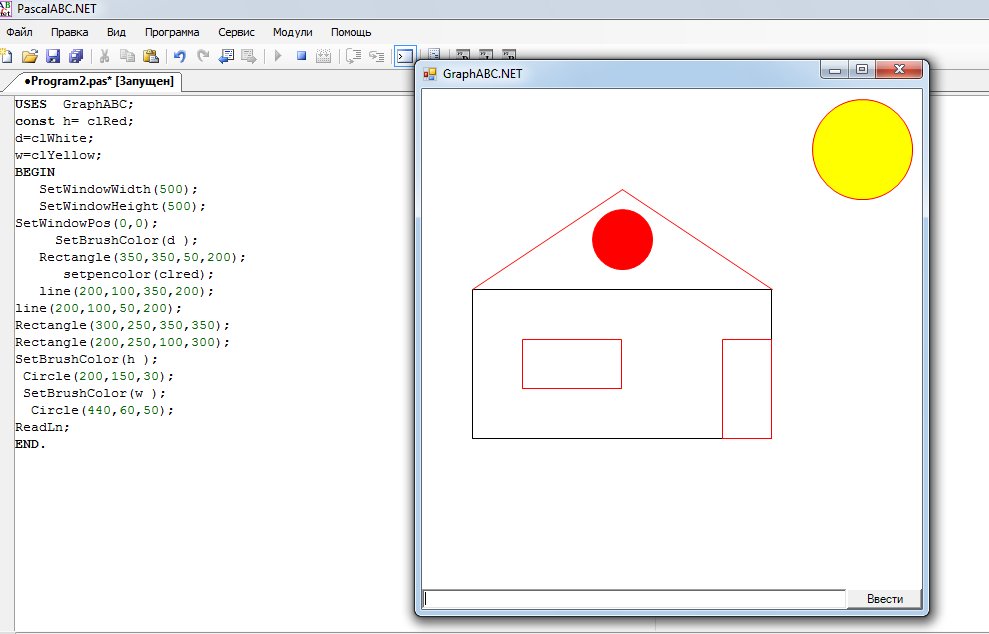Viewport: 989px width, 634px height.
Task: Open the Сервис menu
Action: 237,32
